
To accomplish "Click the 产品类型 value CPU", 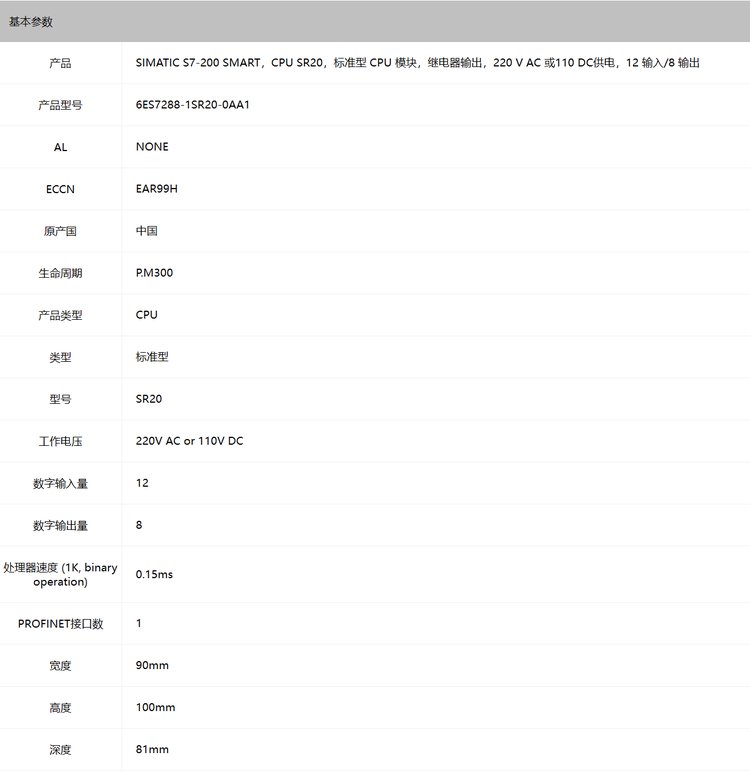I will pos(146,315).
